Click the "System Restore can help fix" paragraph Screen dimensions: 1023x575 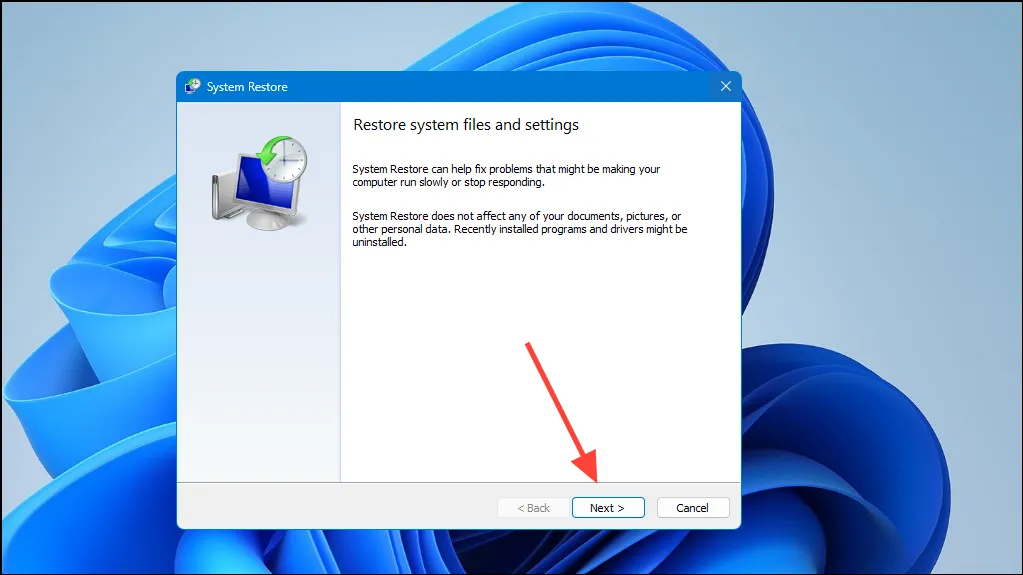(x=506, y=176)
